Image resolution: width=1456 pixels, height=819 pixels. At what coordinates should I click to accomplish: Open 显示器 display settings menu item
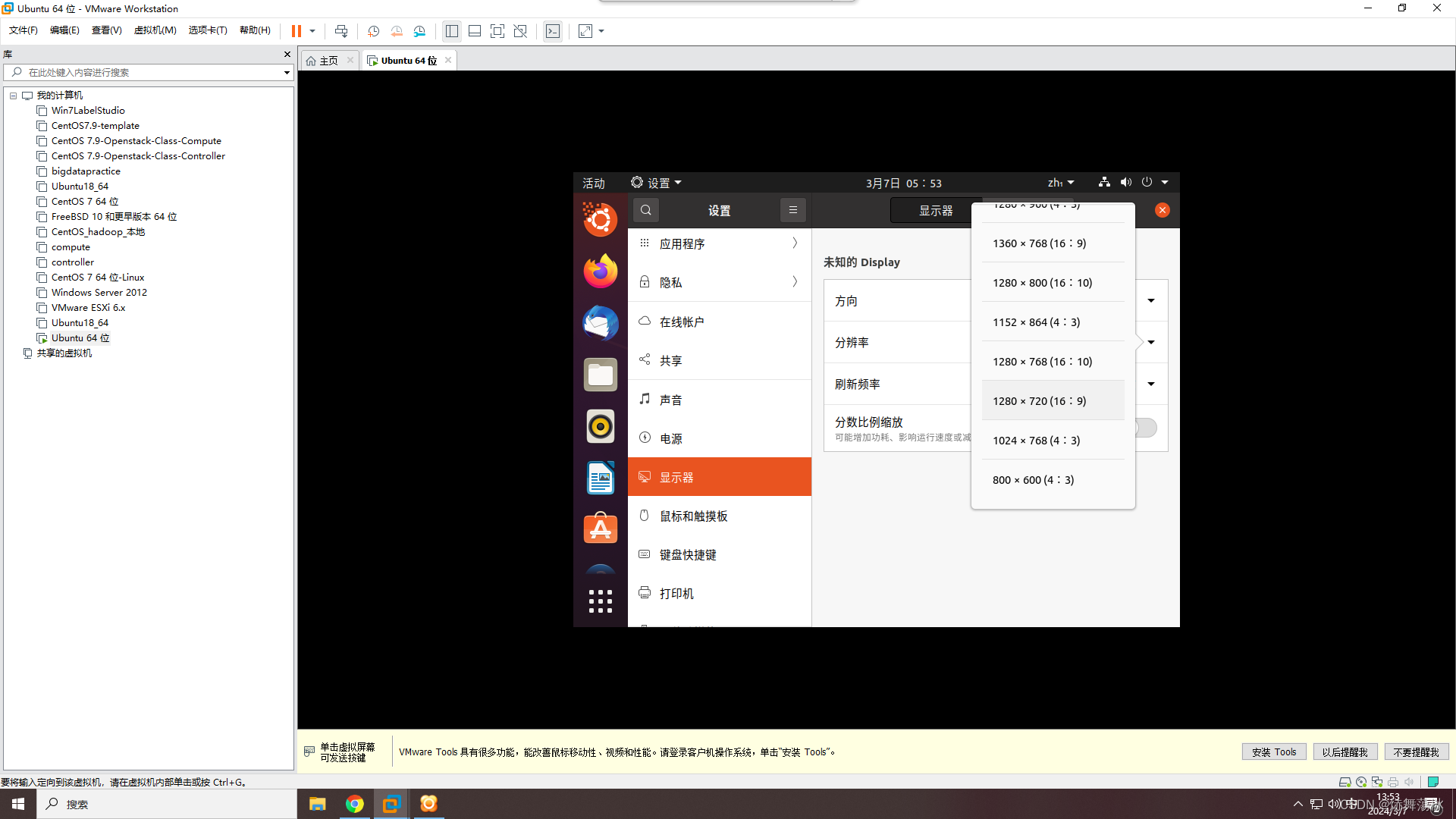tap(718, 477)
